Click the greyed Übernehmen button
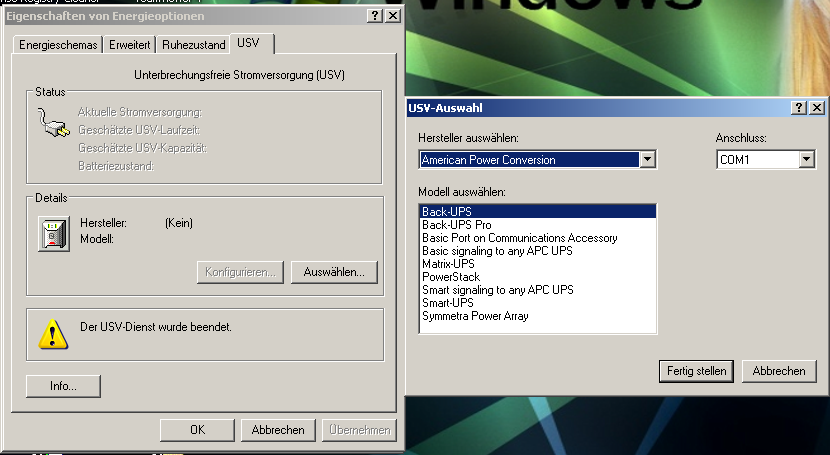830x455 pixels. [x=359, y=430]
